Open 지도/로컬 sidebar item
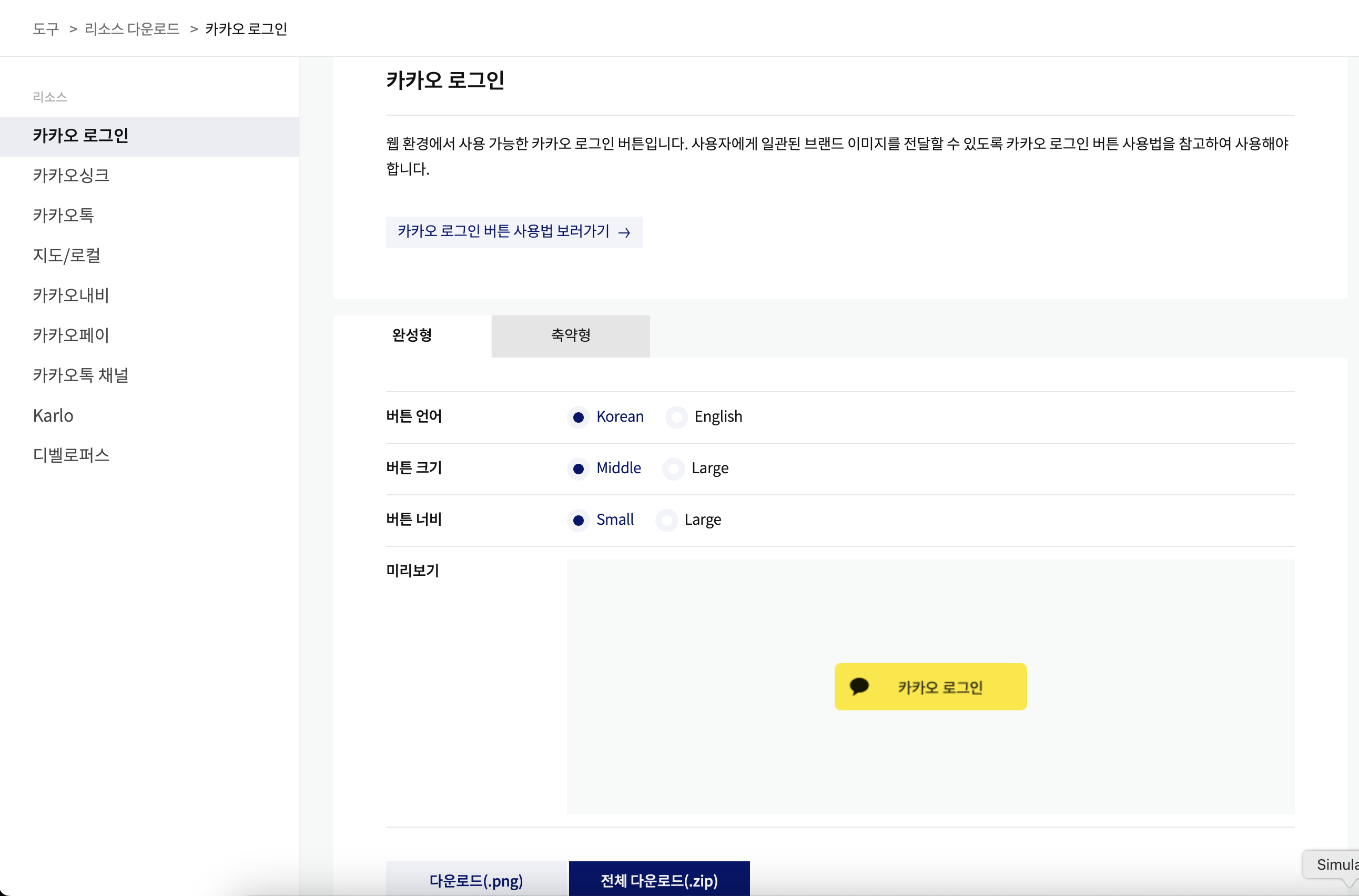Screen dimensions: 1359x896 click(67, 256)
